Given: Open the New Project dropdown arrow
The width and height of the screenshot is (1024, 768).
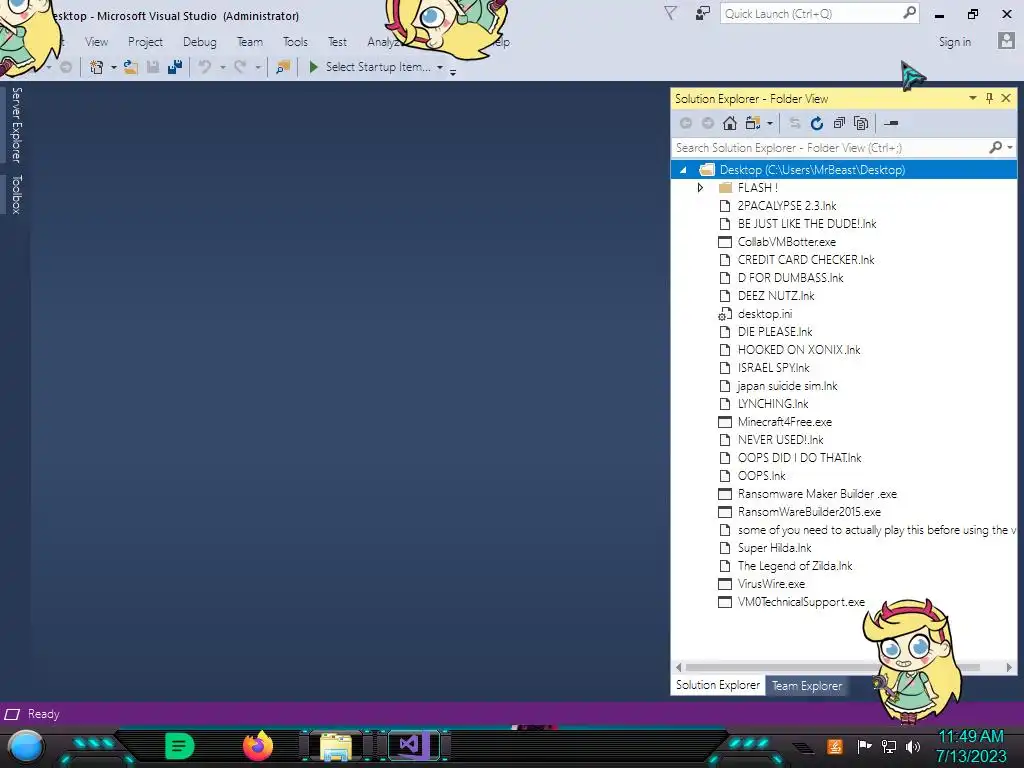Looking at the screenshot, I should tap(114, 67).
